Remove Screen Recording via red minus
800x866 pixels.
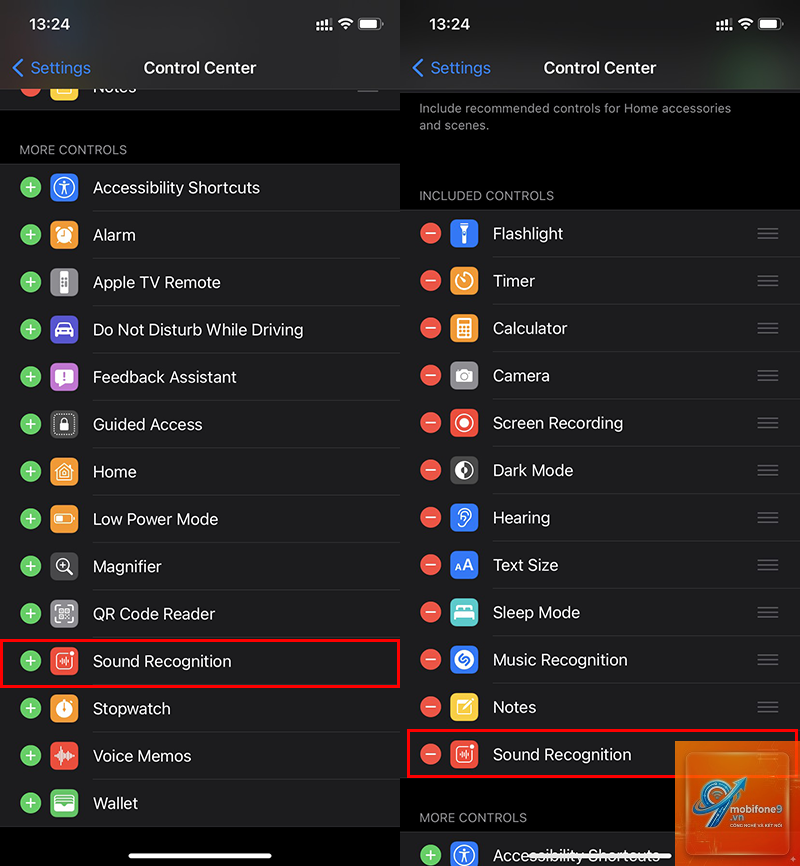[x=430, y=423]
